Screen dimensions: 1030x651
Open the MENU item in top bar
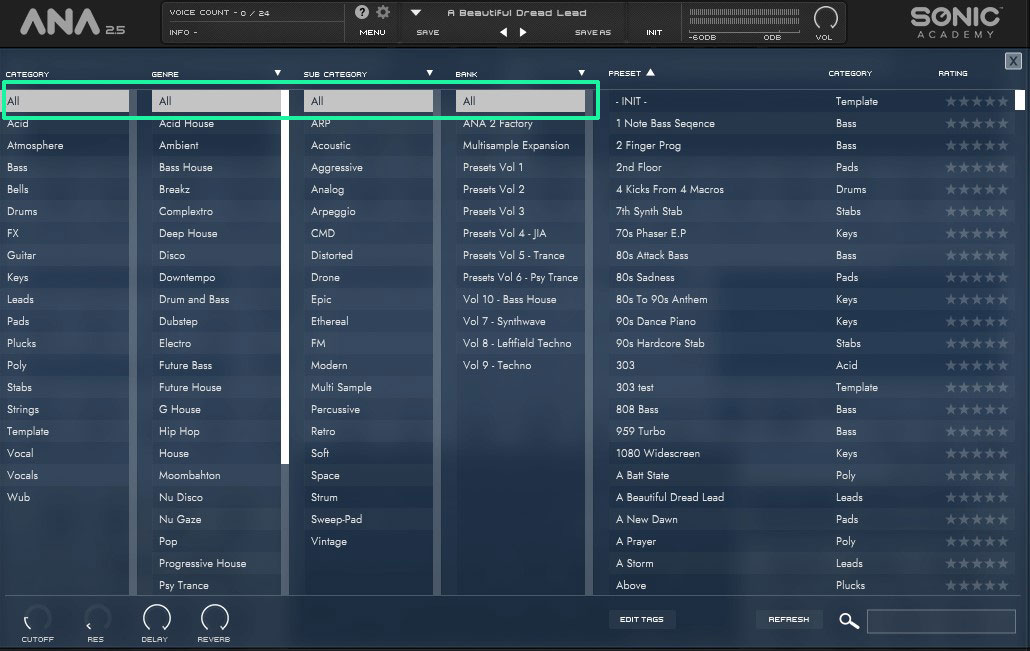(x=372, y=33)
